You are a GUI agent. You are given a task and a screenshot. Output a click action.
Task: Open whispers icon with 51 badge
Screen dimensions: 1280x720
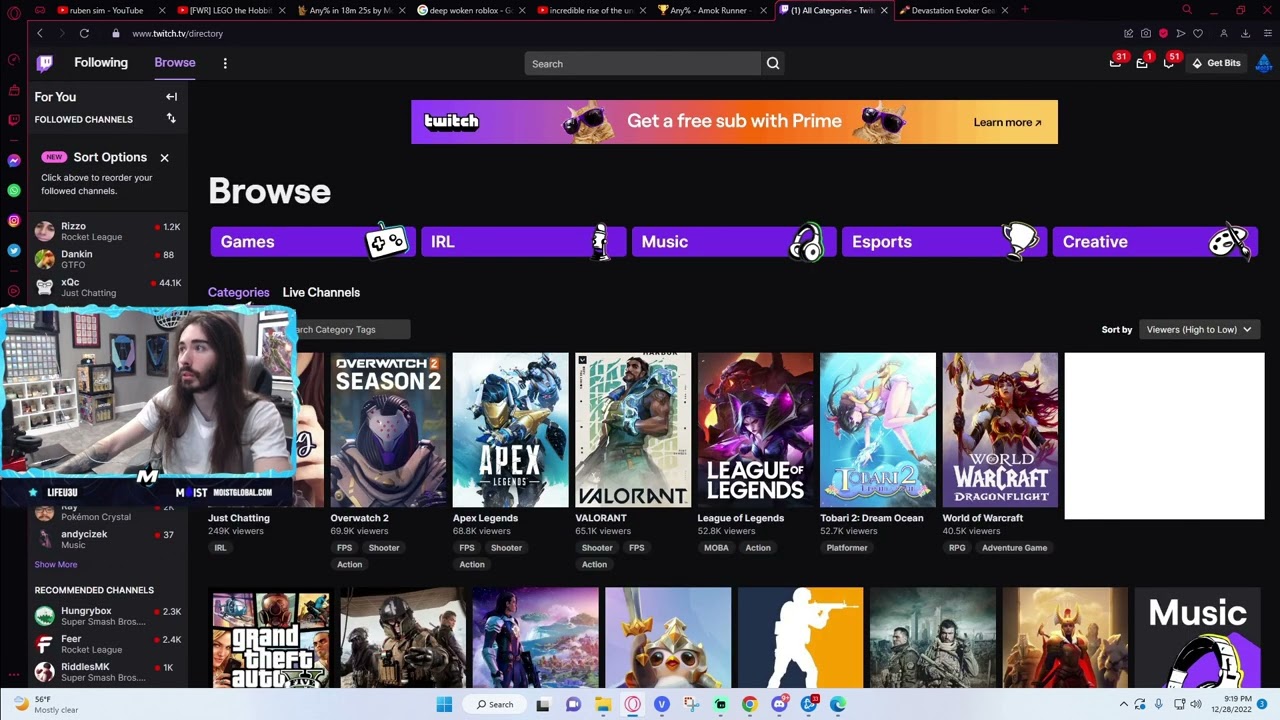pos(1169,62)
